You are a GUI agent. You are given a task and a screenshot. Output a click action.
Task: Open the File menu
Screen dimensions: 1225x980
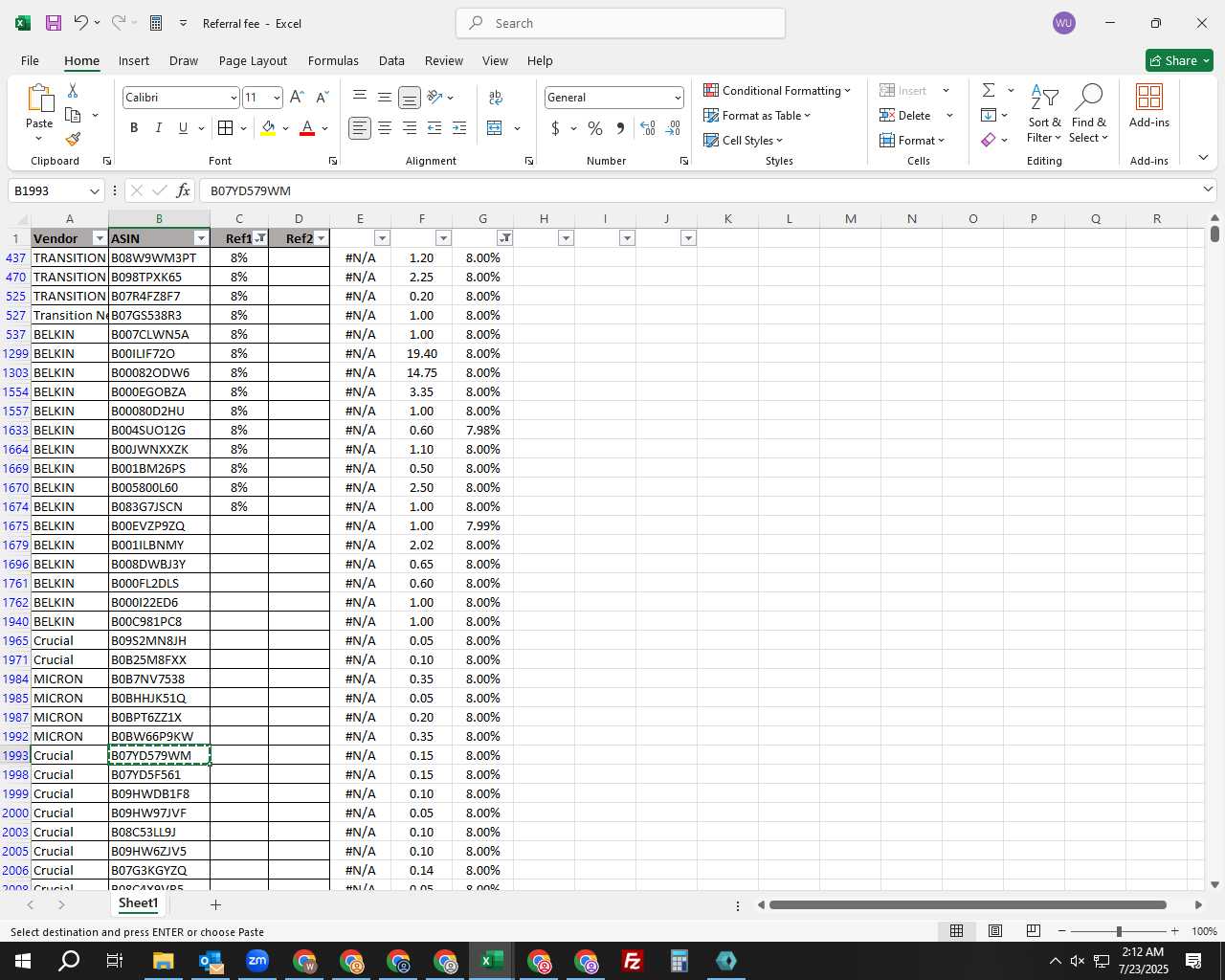pyautogui.click(x=30, y=60)
